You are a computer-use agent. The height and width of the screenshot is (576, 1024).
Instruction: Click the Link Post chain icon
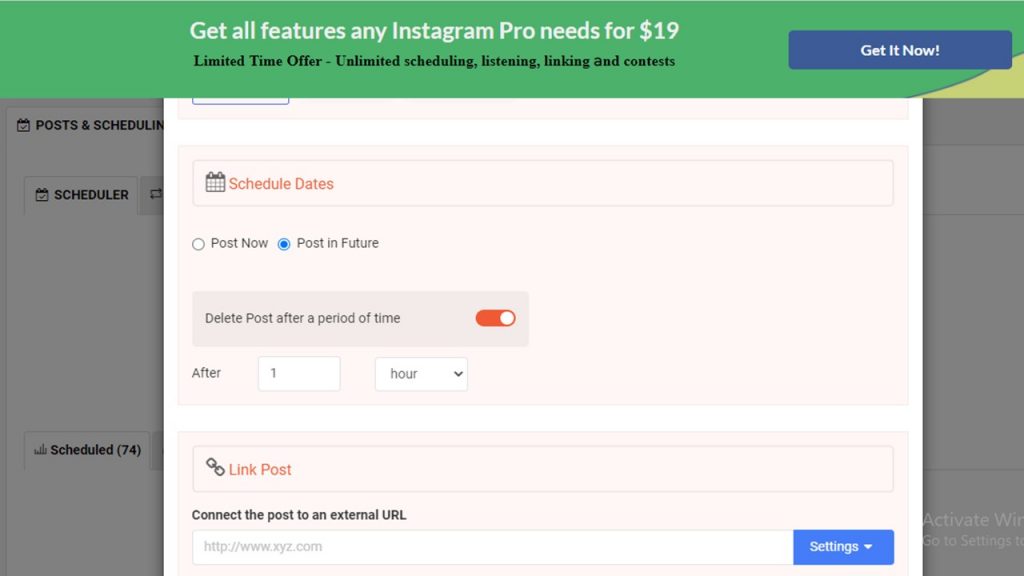[x=215, y=467]
